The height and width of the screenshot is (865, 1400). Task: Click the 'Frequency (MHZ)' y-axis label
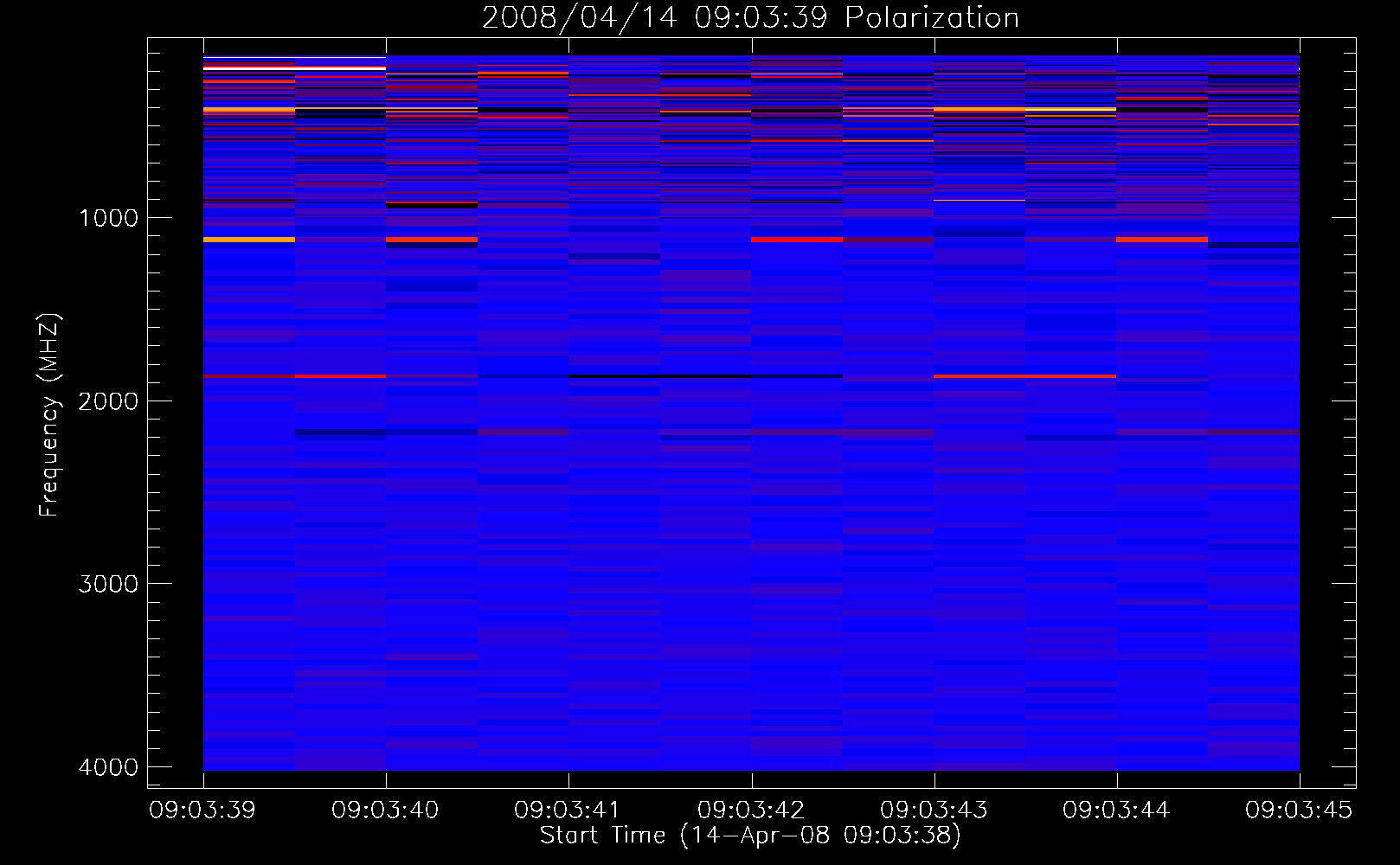(50, 415)
